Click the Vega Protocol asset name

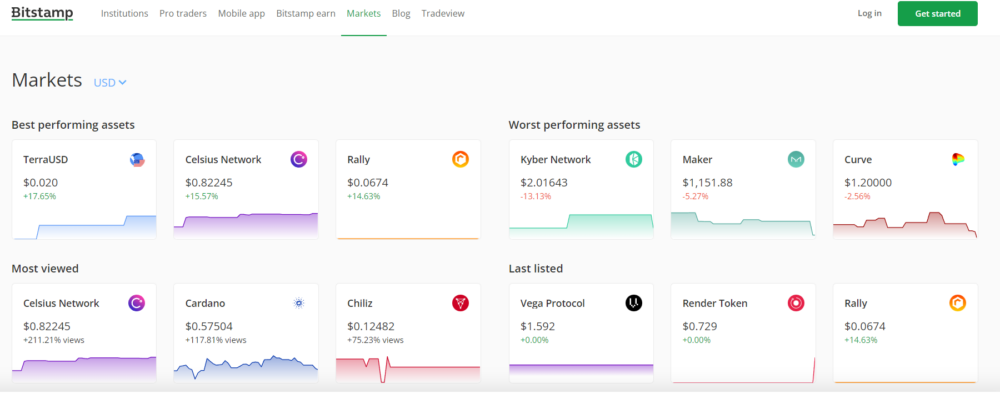[x=553, y=303]
